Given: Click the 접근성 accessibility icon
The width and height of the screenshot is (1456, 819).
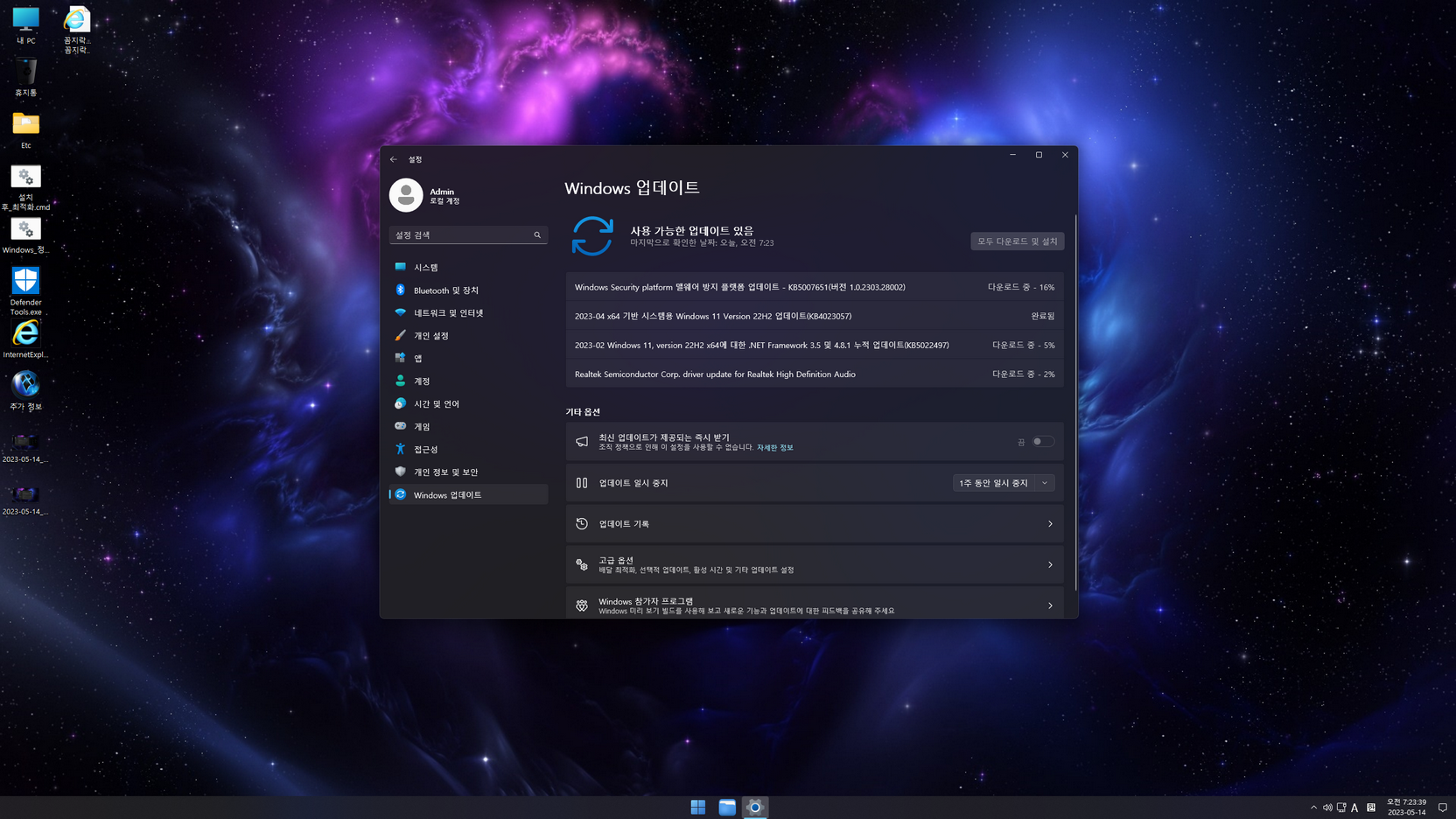Looking at the screenshot, I should click(400, 449).
